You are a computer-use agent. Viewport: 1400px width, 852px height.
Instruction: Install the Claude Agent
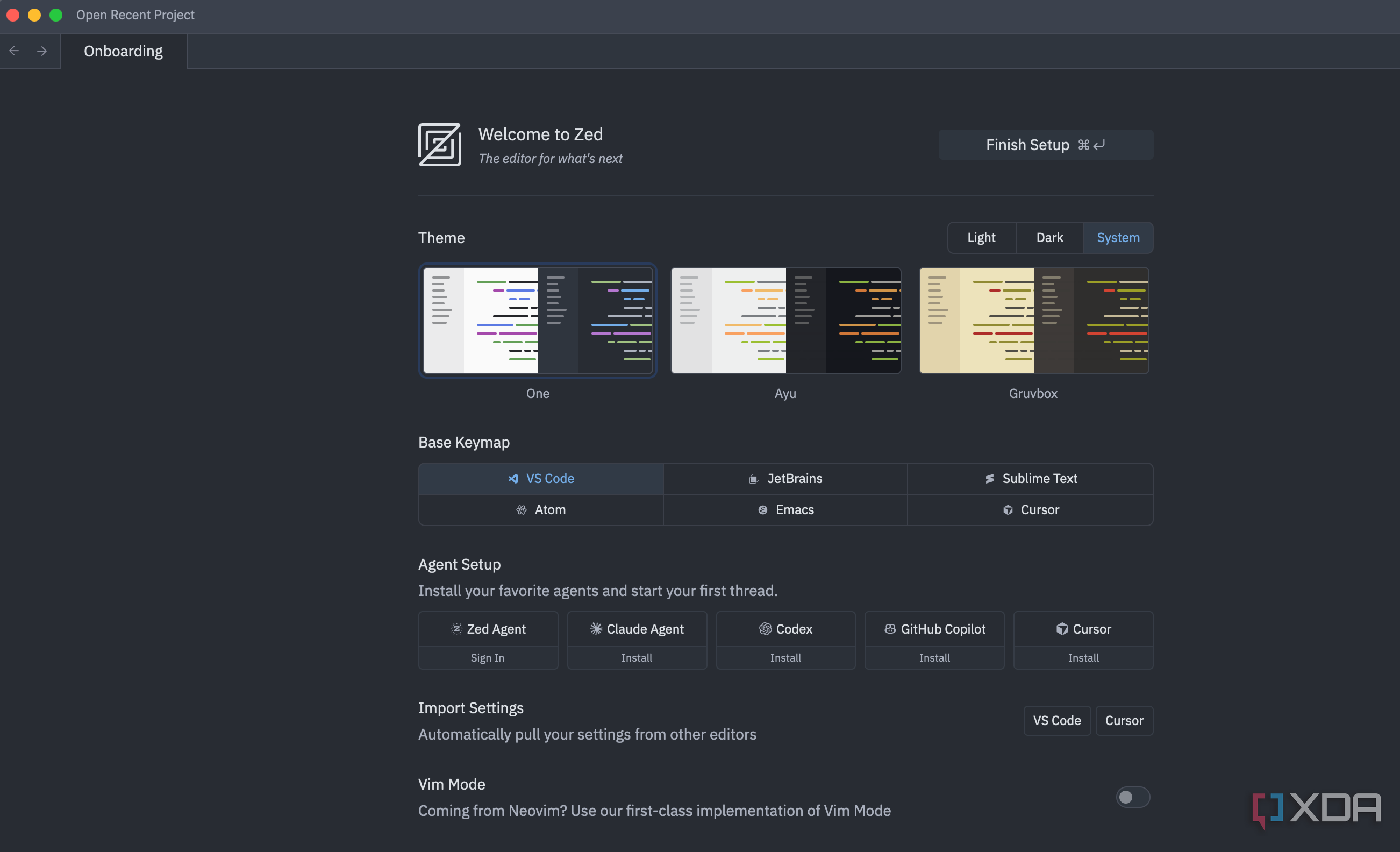[x=637, y=658]
